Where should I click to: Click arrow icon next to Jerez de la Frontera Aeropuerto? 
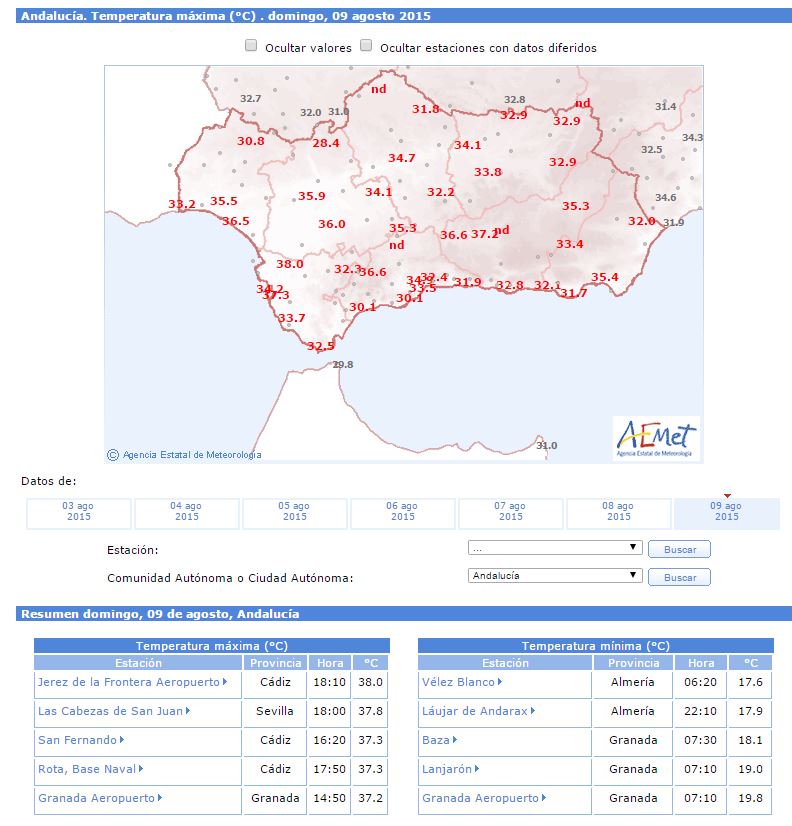pyautogui.click(x=225, y=682)
